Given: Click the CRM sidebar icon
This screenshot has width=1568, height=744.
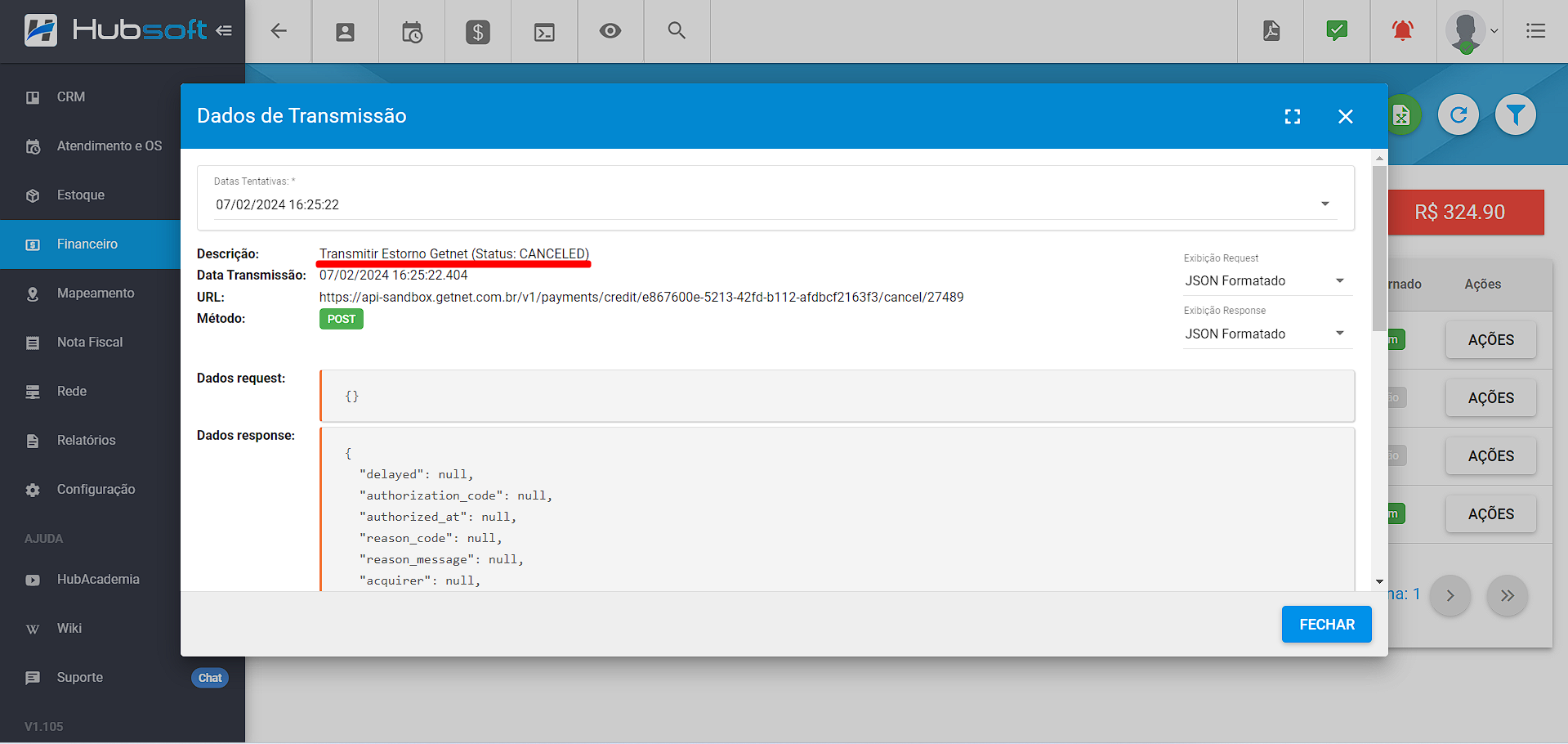Looking at the screenshot, I should point(33,97).
